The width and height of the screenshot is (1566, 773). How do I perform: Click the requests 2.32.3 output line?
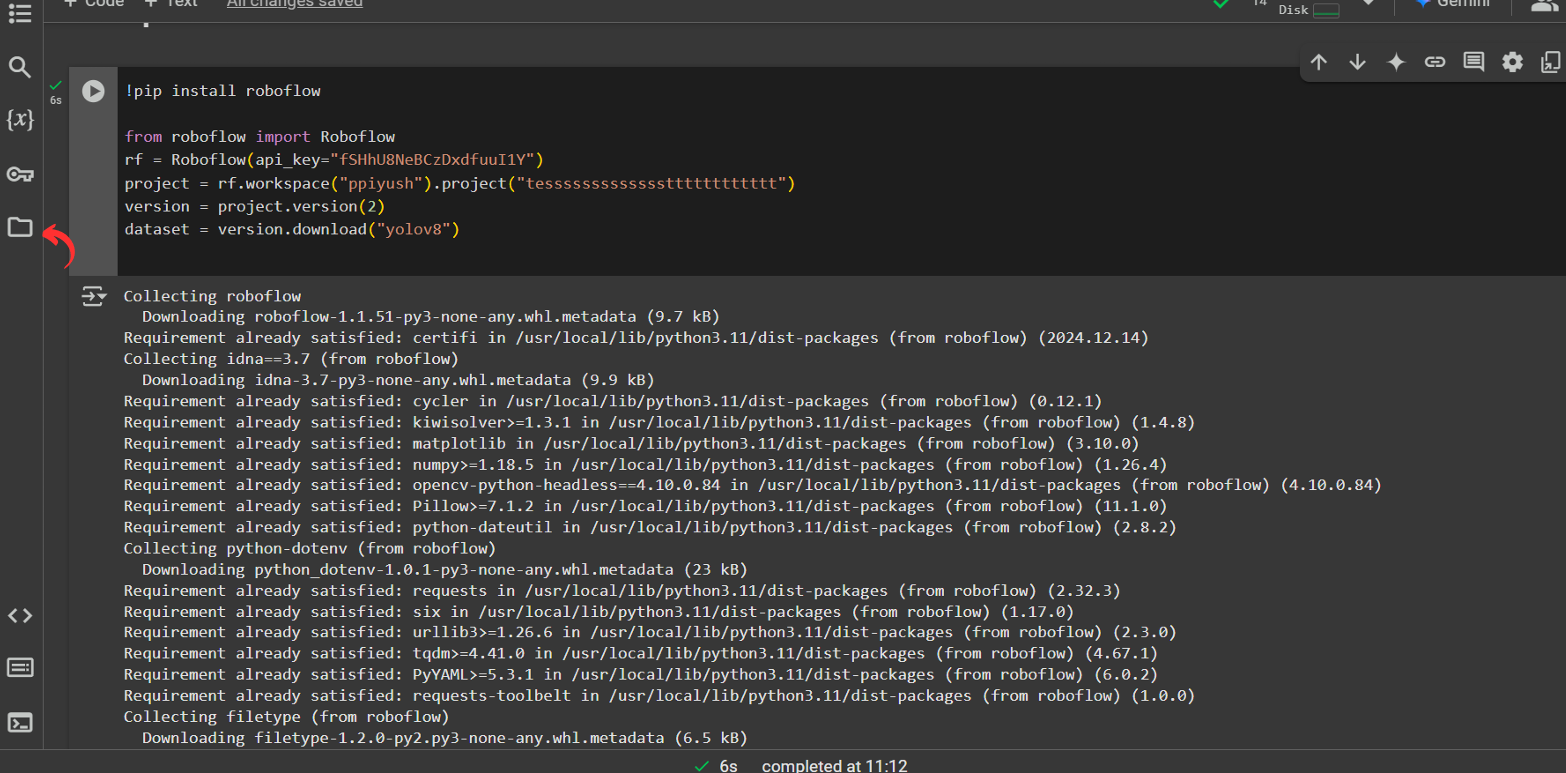point(622,590)
